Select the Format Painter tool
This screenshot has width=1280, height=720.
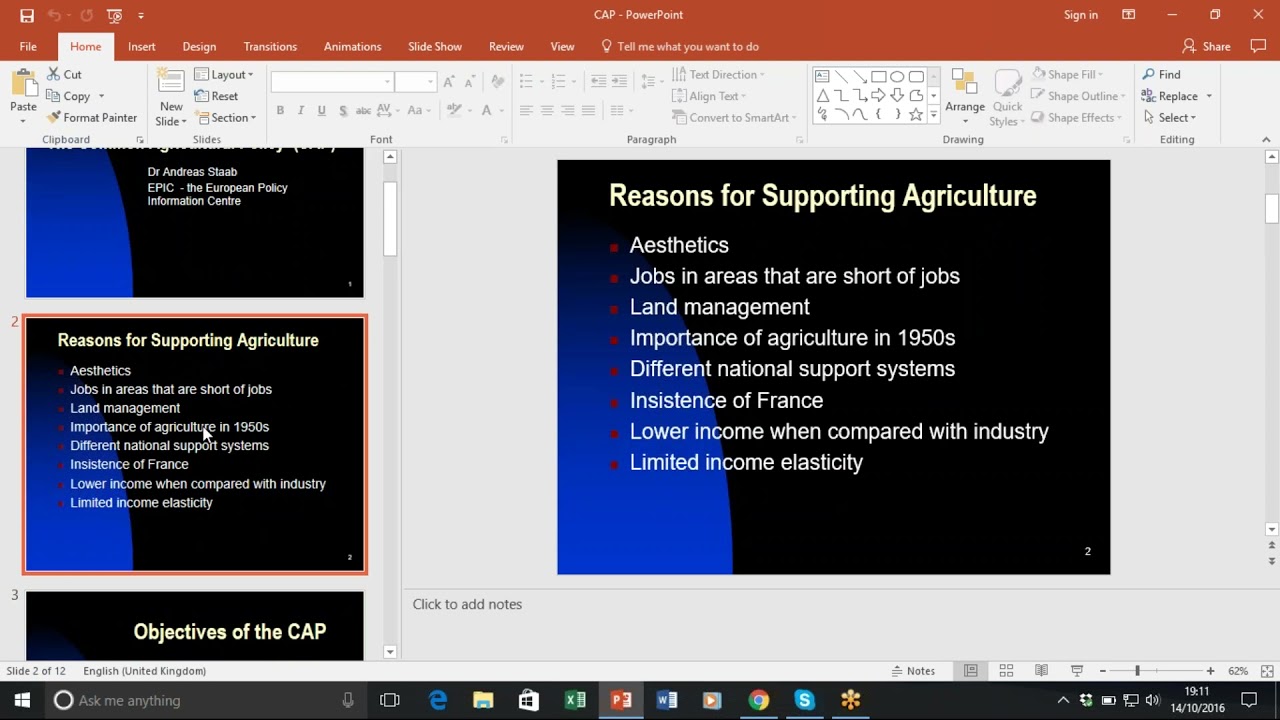click(92, 117)
